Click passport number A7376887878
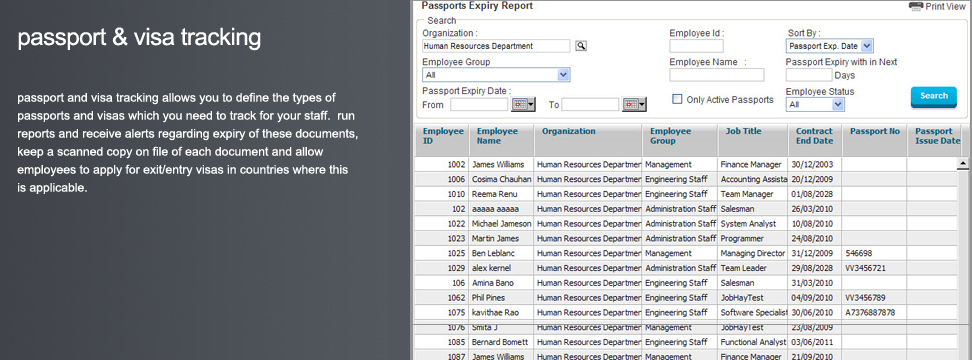This screenshot has height=360, width=972. click(870, 313)
